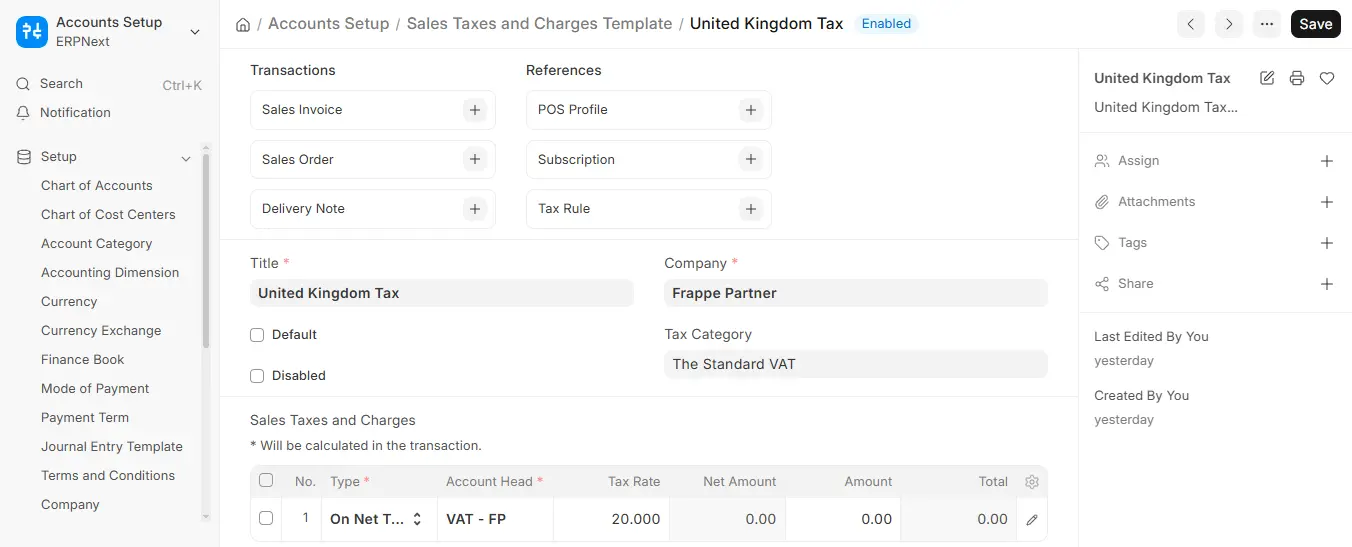Save the tax template
The width and height of the screenshot is (1352, 547).
1315,24
